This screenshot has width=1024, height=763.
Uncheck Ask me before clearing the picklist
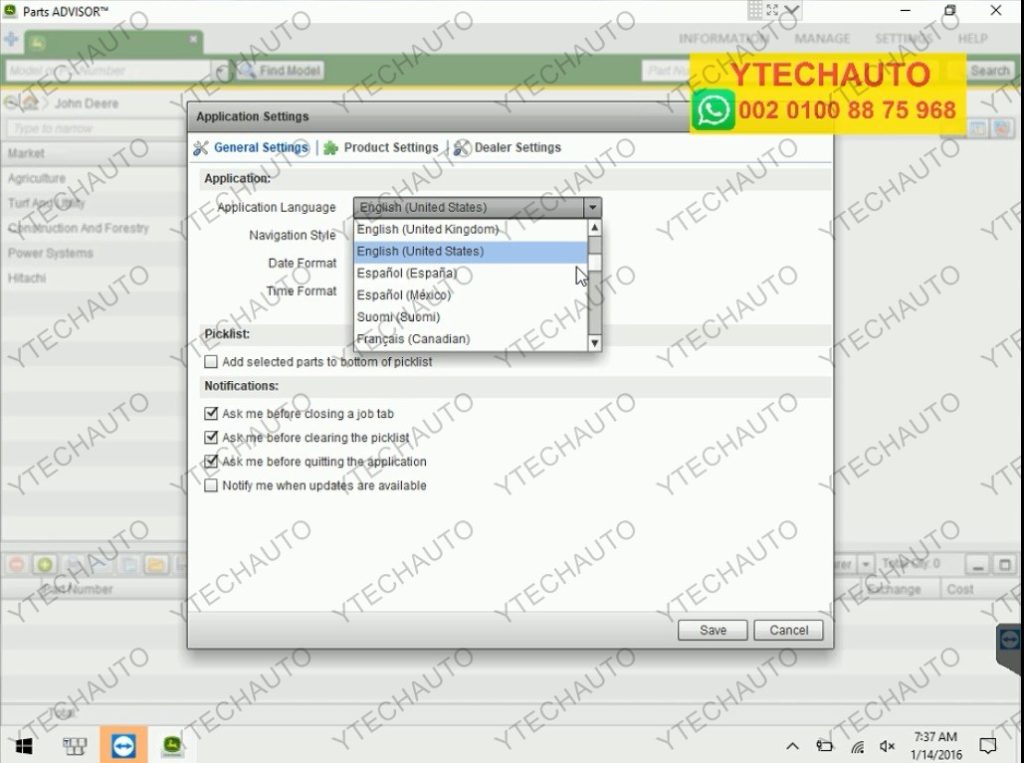(x=211, y=438)
